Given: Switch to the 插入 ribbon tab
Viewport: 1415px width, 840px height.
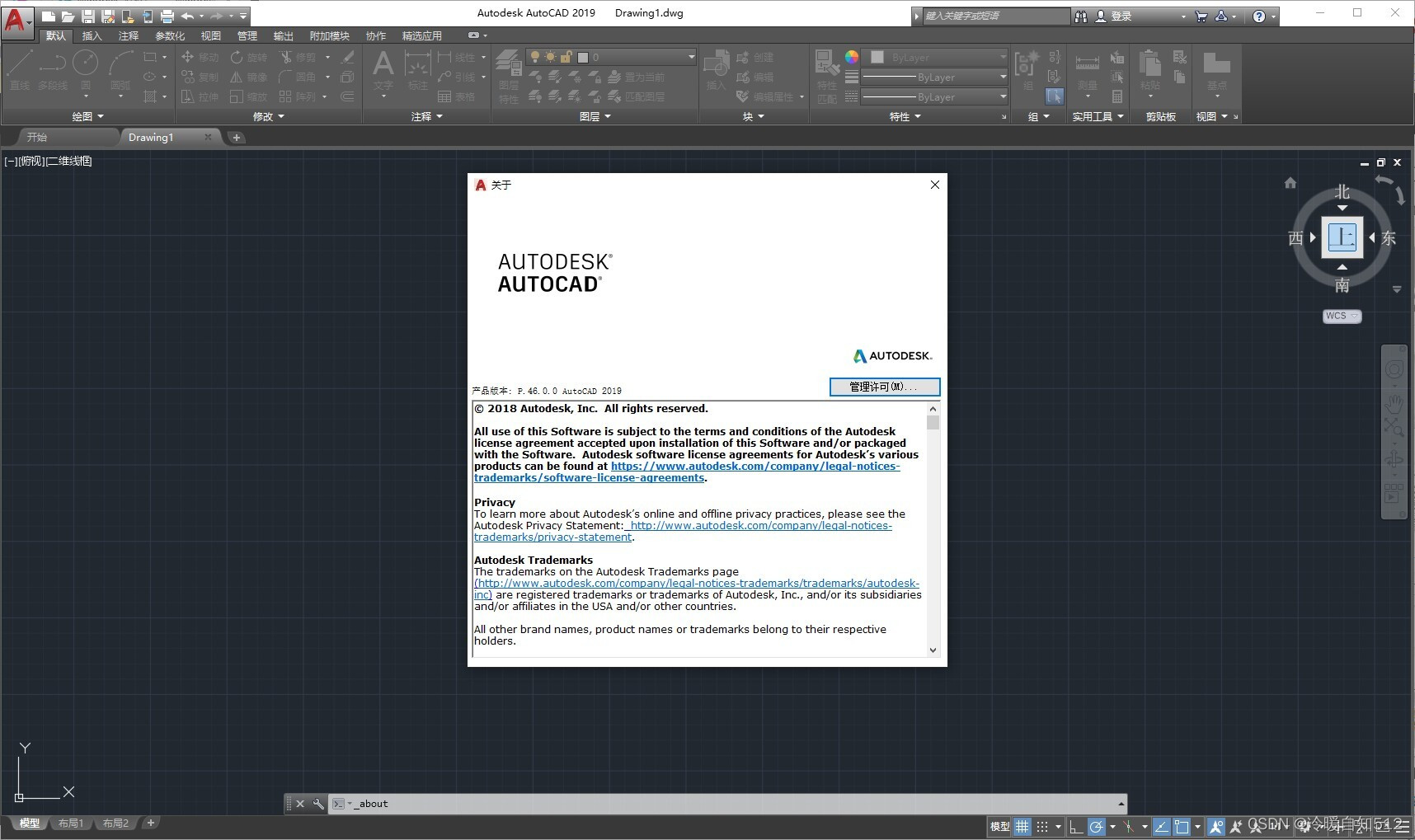Looking at the screenshot, I should [x=92, y=35].
